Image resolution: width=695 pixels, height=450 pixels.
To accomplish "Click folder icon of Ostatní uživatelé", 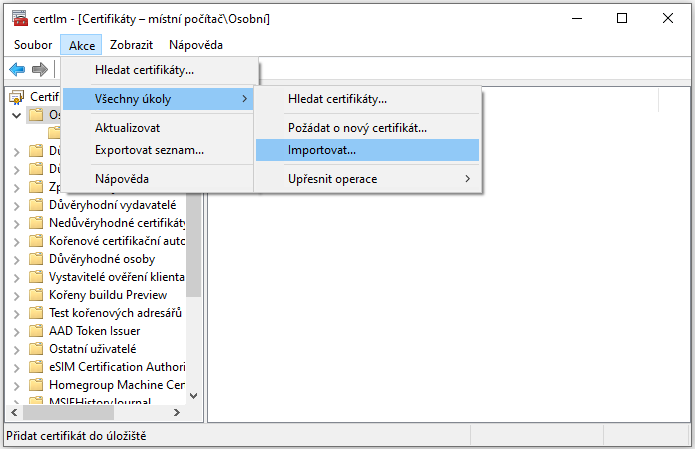I will (36, 349).
